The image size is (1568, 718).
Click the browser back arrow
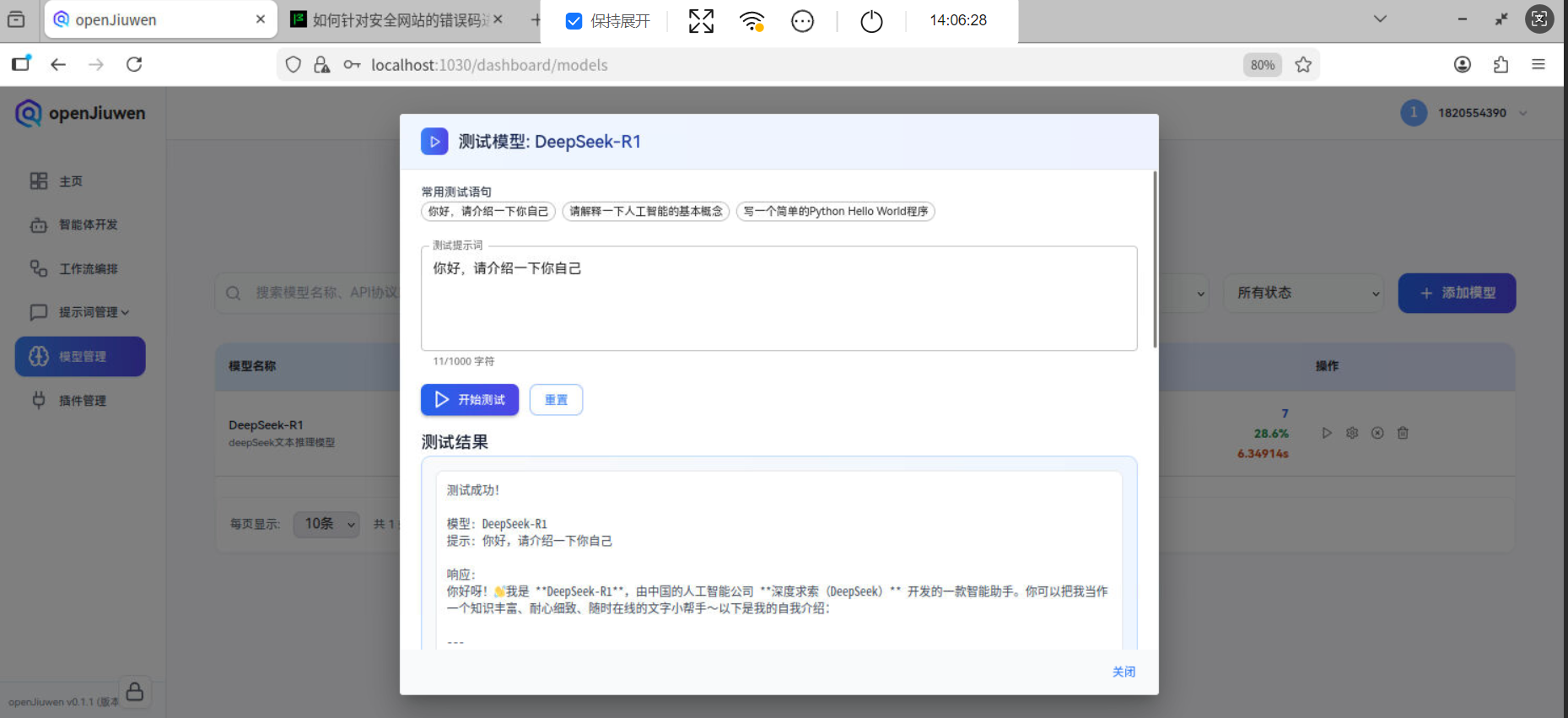58,65
